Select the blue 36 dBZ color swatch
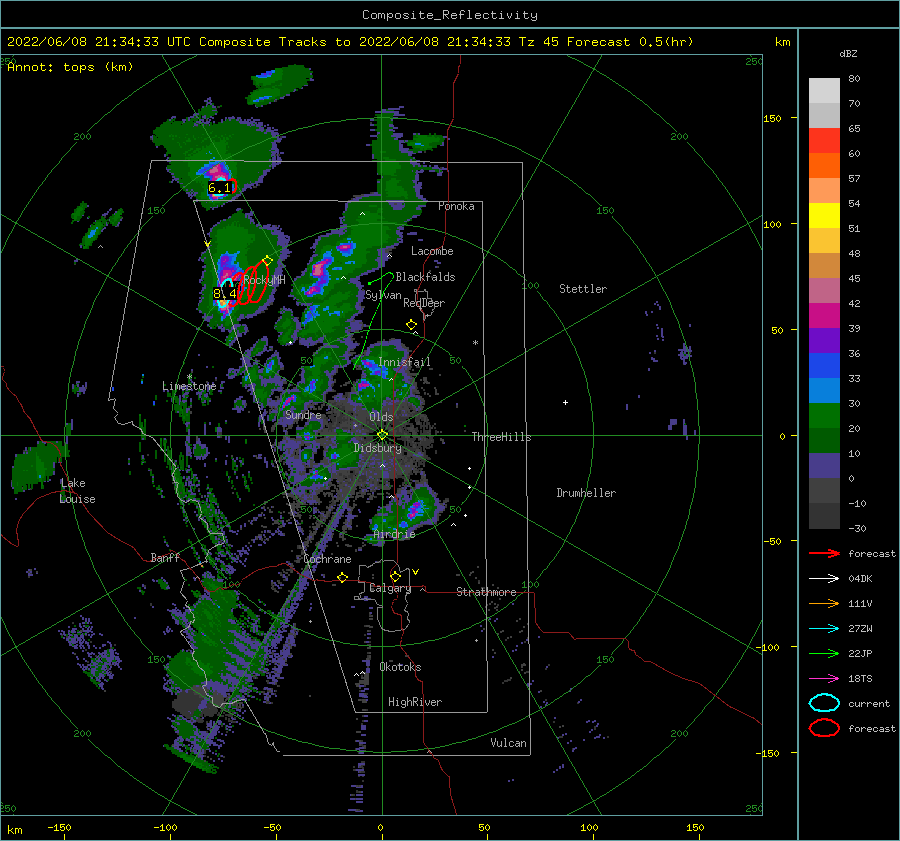The height and width of the screenshot is (841, 900). [824, 365]
